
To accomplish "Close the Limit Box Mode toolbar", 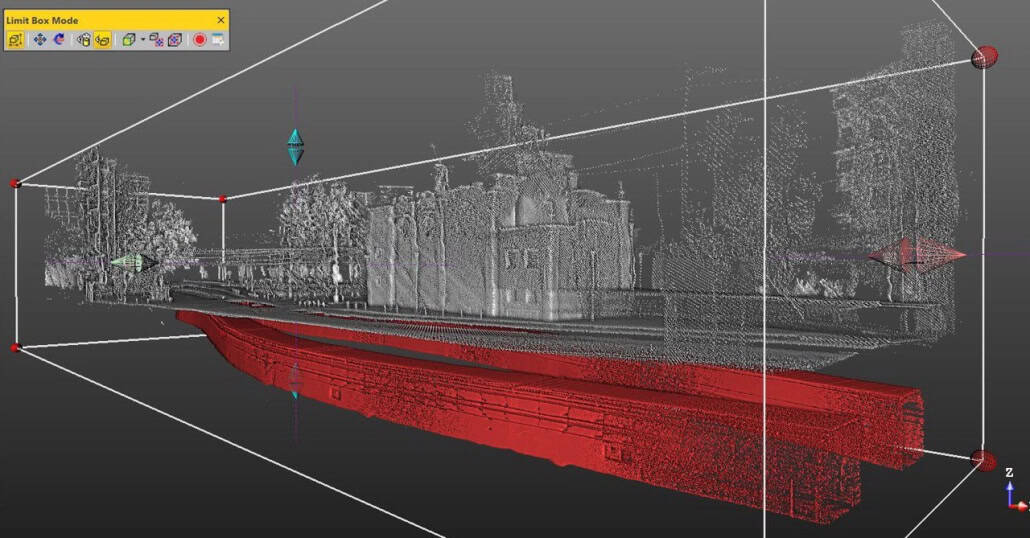I will (221, 20).
